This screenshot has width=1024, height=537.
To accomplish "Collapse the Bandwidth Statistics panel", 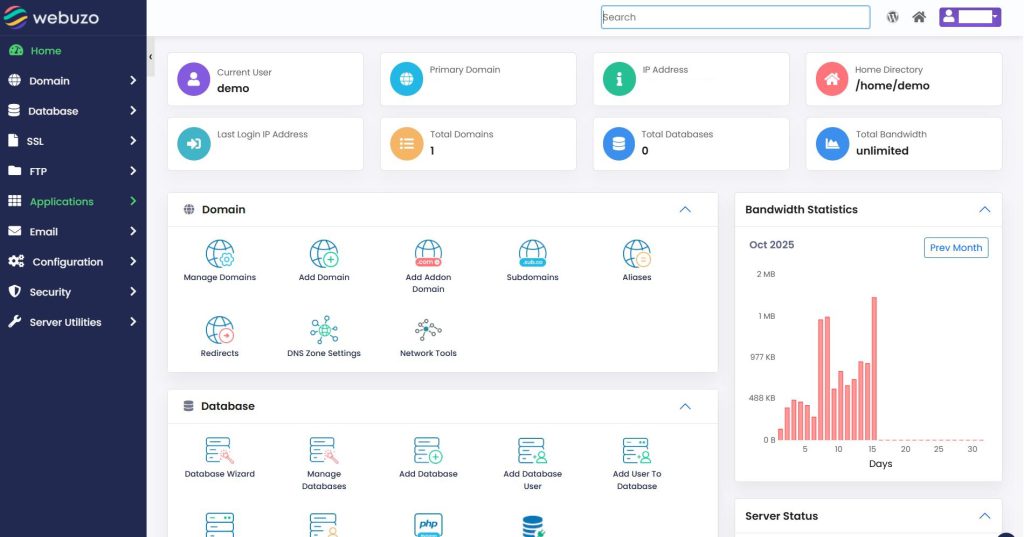I will [x=984, y=210].
